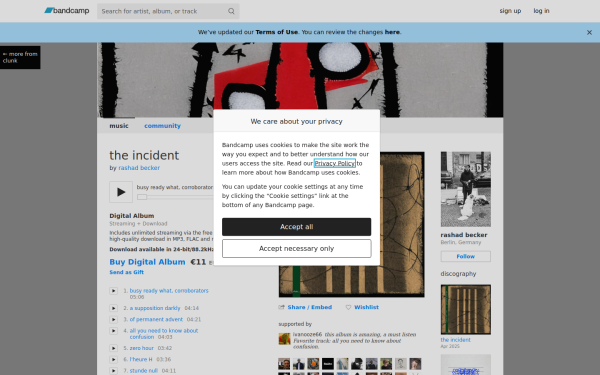
Task: Submit search with magnifier icon
Action: click(x=231, y=11)
